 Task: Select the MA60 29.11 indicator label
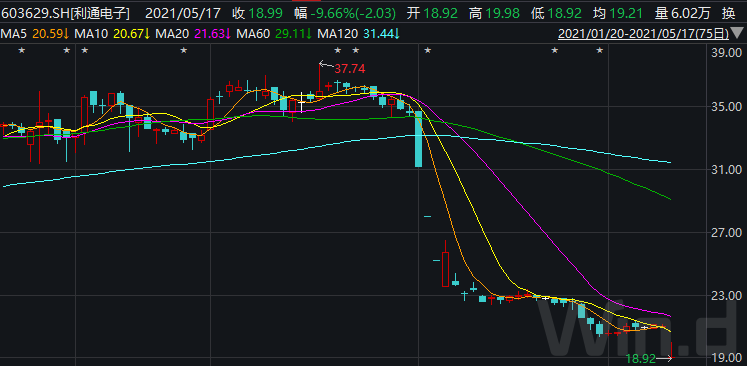click(x=274, y=34)
